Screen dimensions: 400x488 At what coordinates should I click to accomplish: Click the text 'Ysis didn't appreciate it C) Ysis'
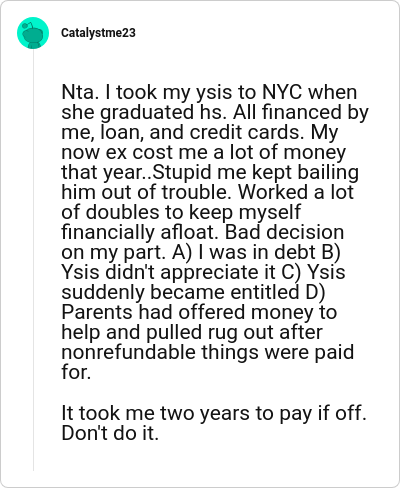(203, 272)
